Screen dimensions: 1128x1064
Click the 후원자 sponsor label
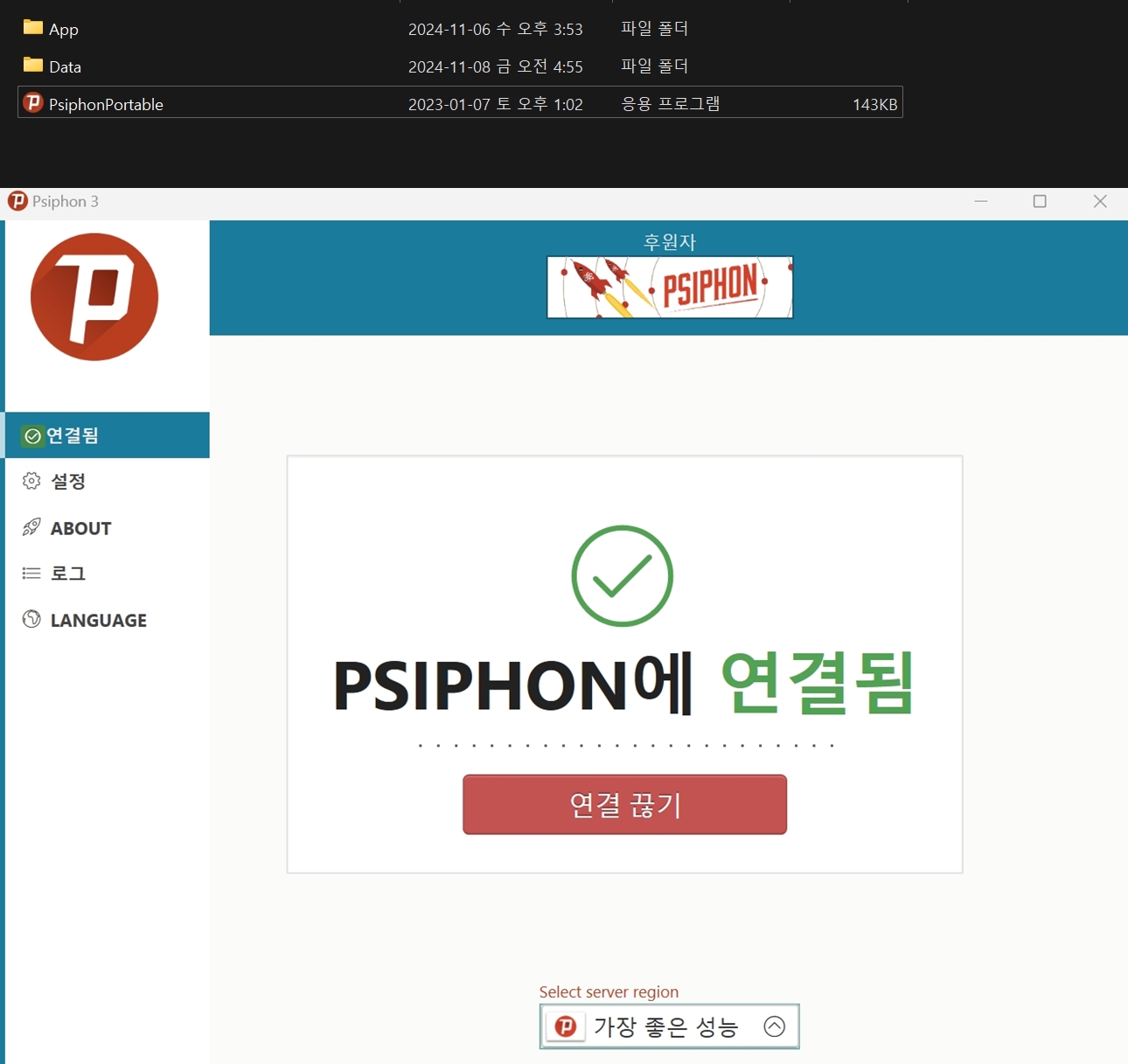point(670,241)
